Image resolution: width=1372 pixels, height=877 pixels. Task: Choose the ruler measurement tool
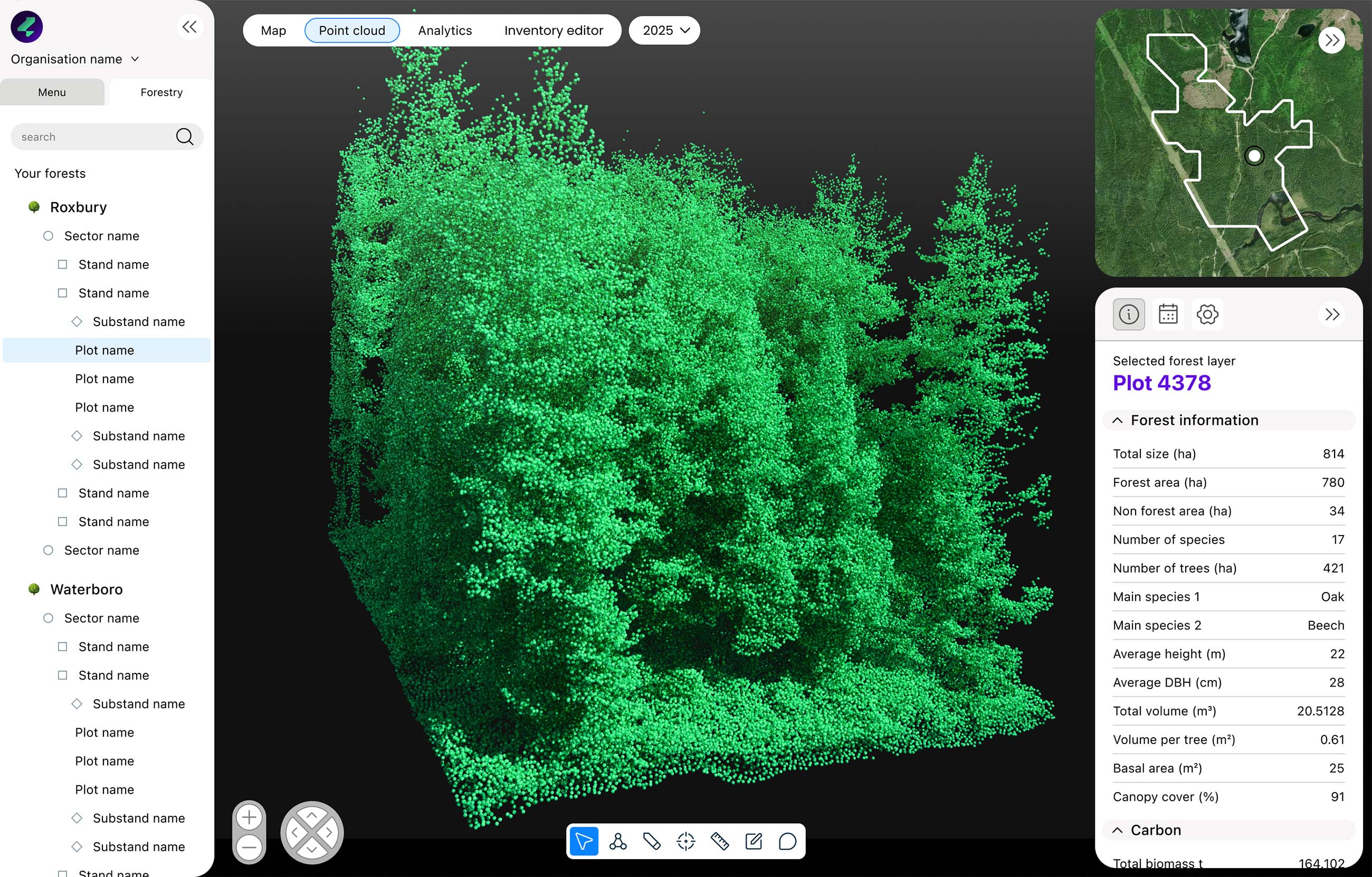point(720,841)
